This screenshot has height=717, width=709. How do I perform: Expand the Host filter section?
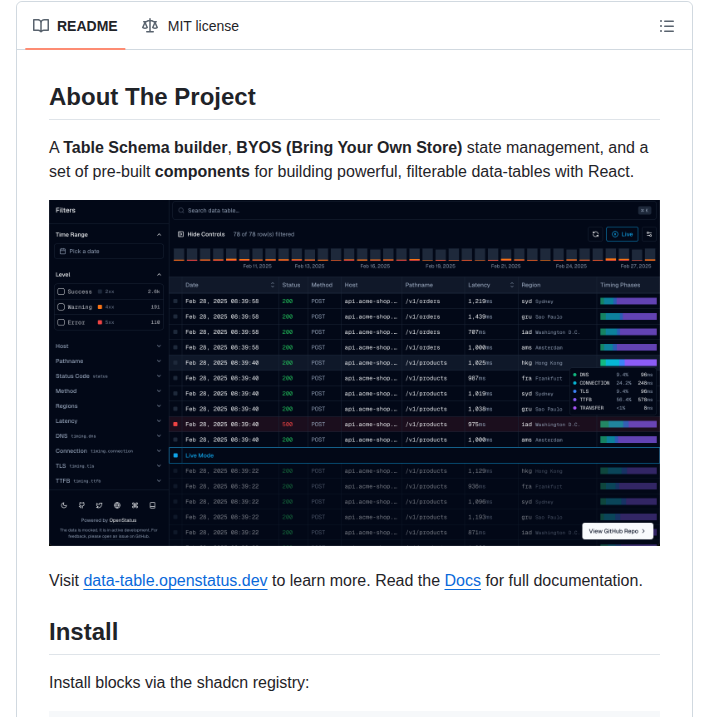click(x=159, y=345)
